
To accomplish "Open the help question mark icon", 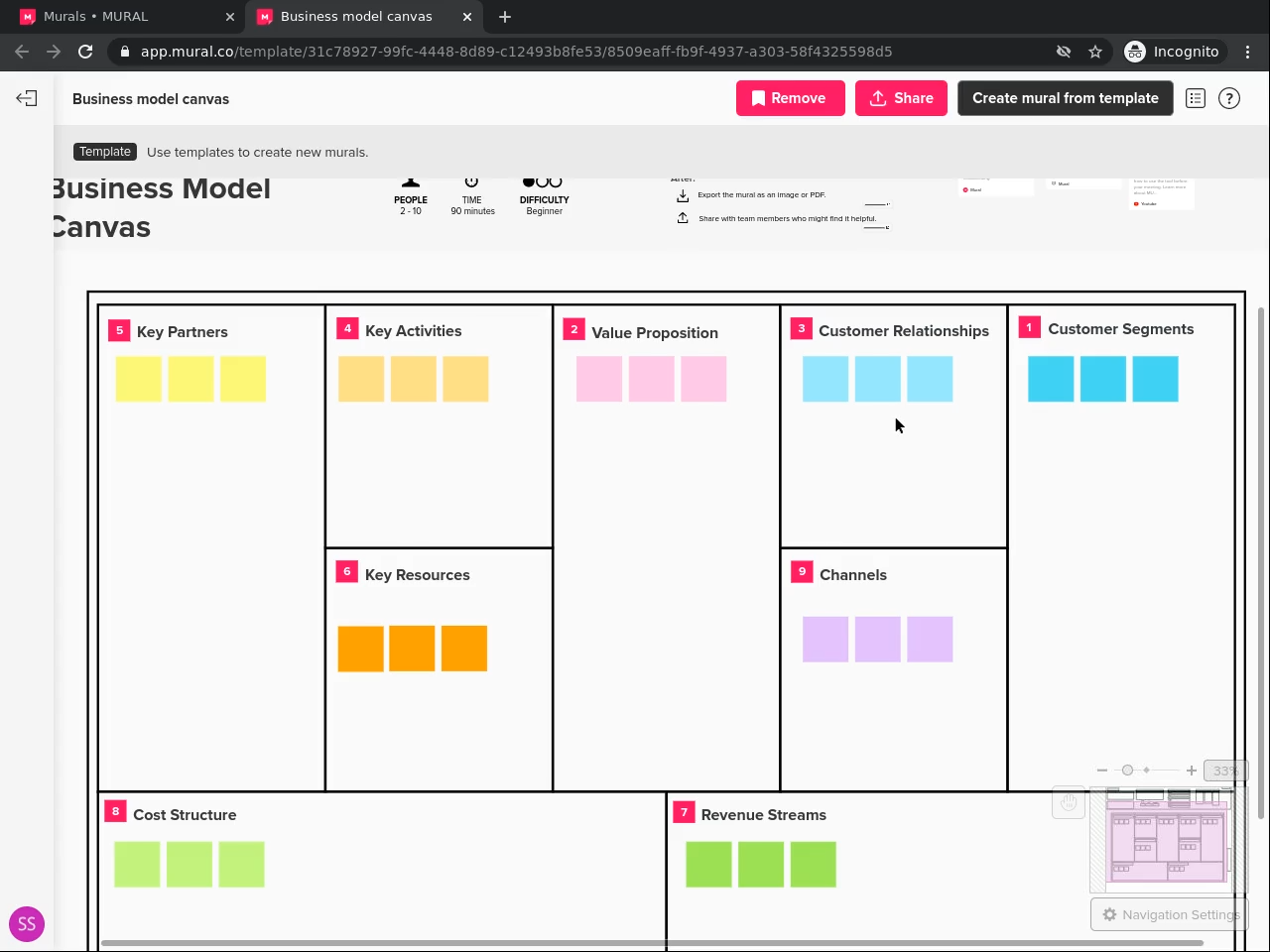I will pyautogui.click(x=1229, y=98).
